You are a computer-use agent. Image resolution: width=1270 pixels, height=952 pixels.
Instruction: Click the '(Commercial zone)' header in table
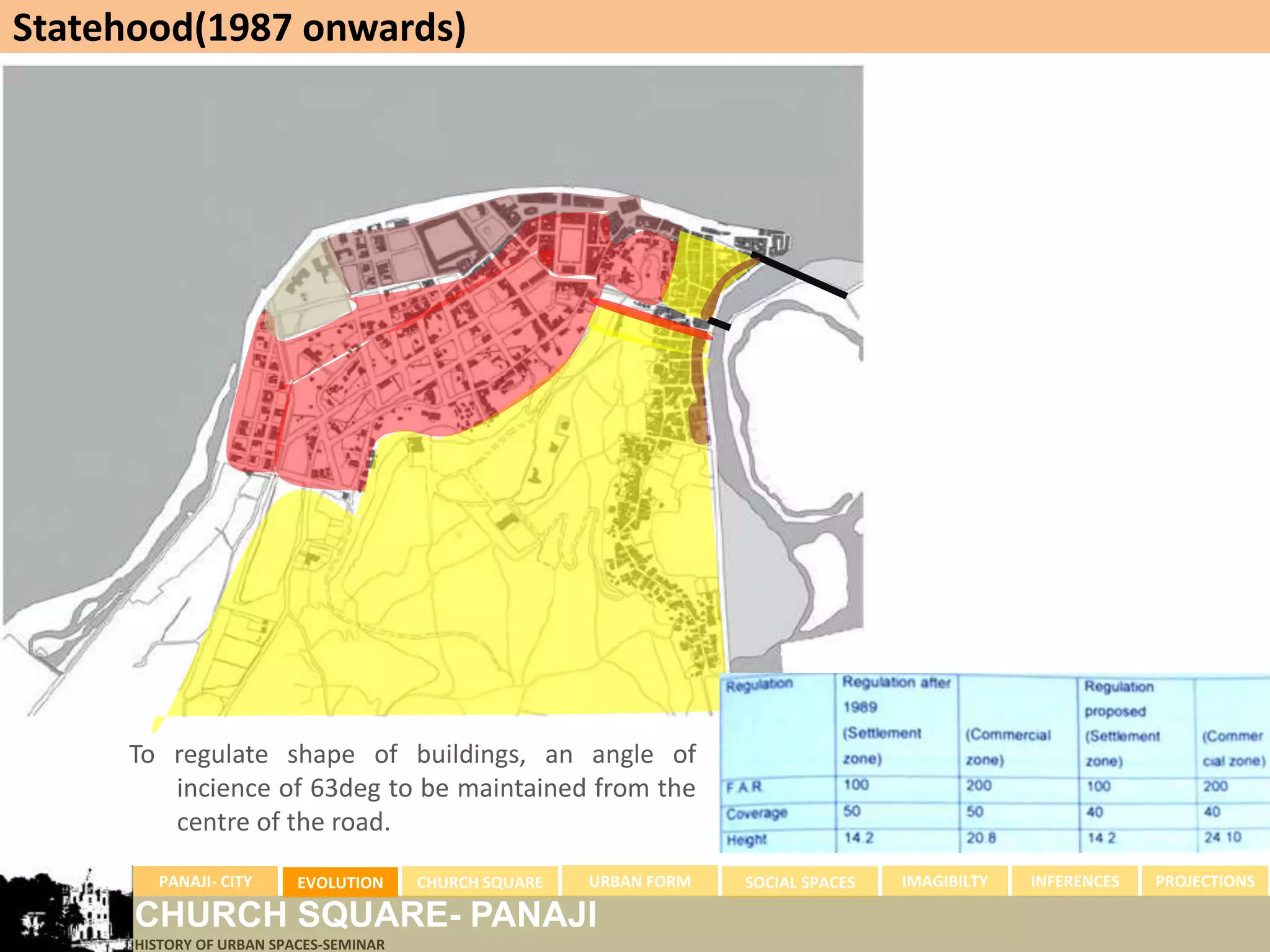[1008, 747]
